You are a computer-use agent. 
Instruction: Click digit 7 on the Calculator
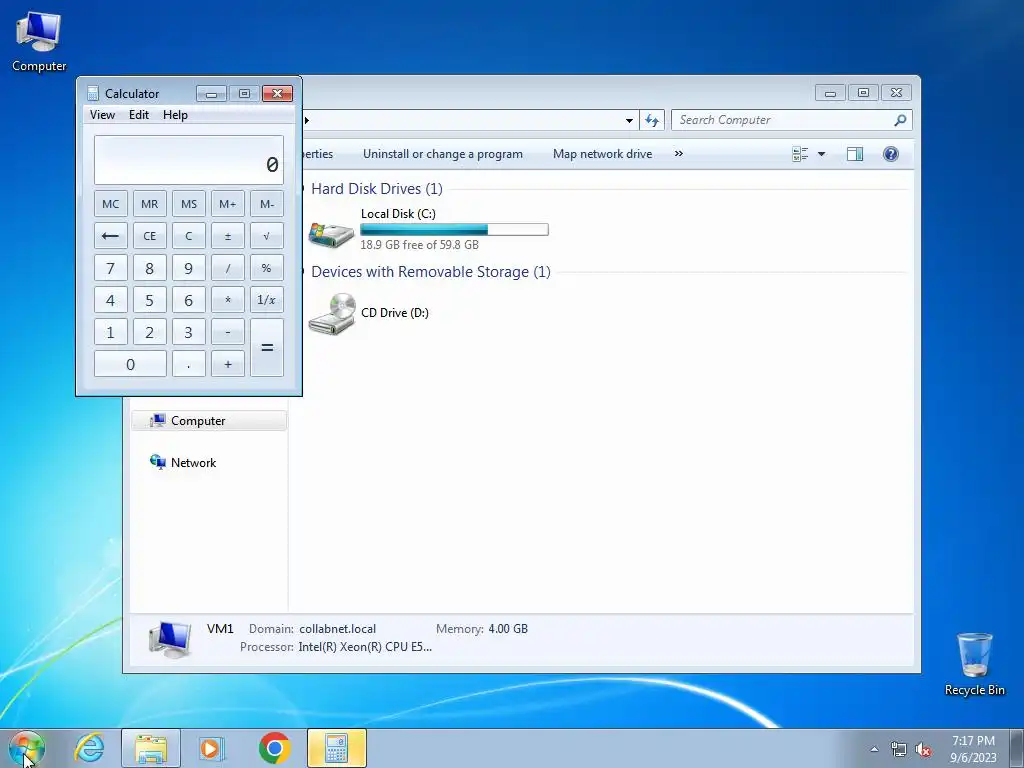click(x=110, y=268)
